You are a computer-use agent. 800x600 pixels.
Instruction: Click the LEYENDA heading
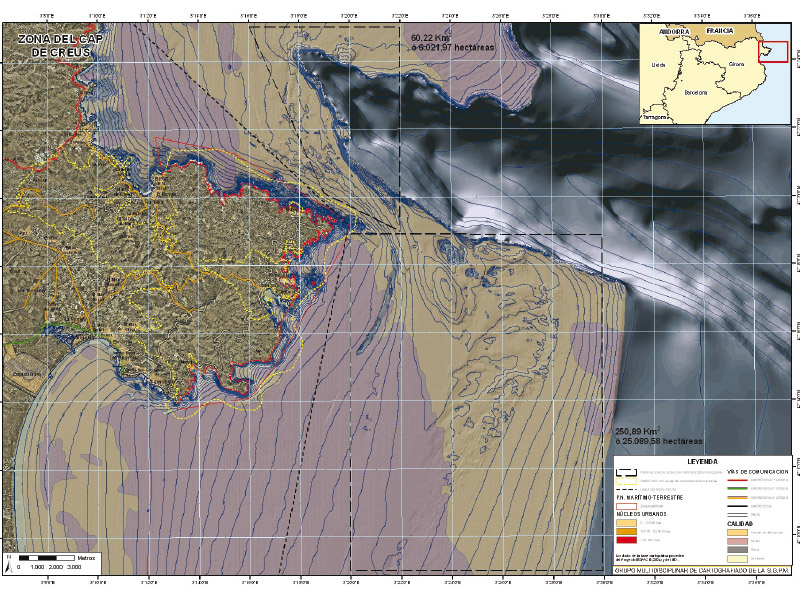tap(701, 462)
